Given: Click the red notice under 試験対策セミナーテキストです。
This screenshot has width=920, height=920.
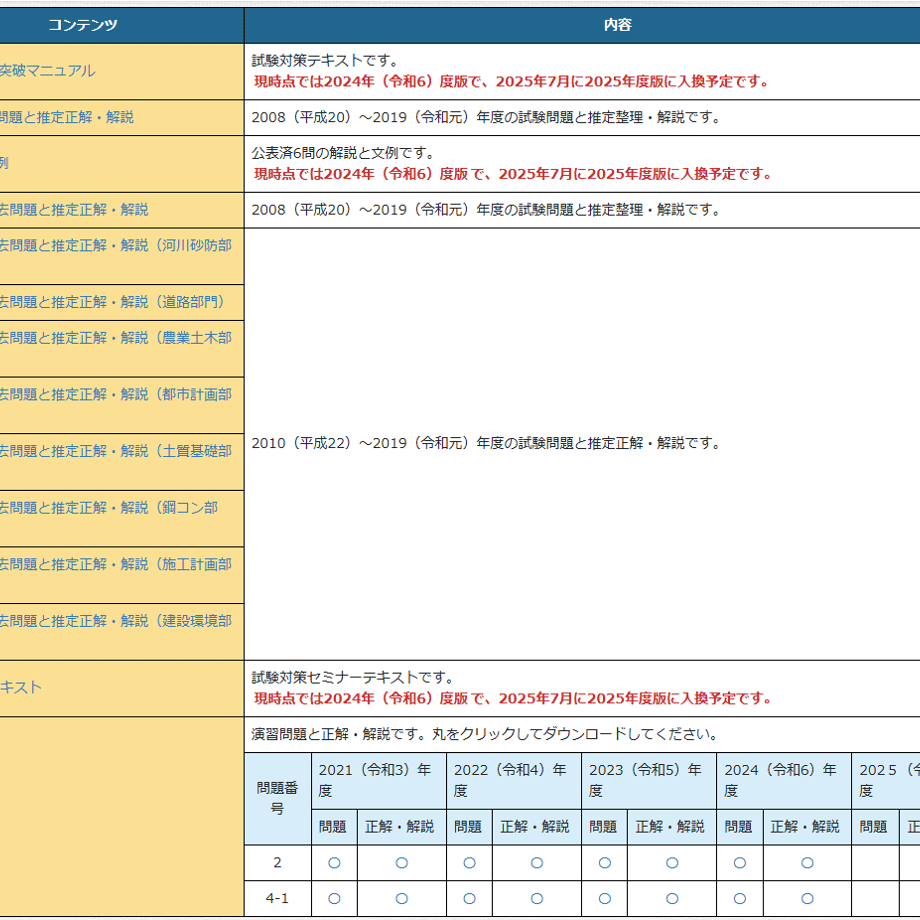Looking at the screenshot, I should (x=513, y=699).
